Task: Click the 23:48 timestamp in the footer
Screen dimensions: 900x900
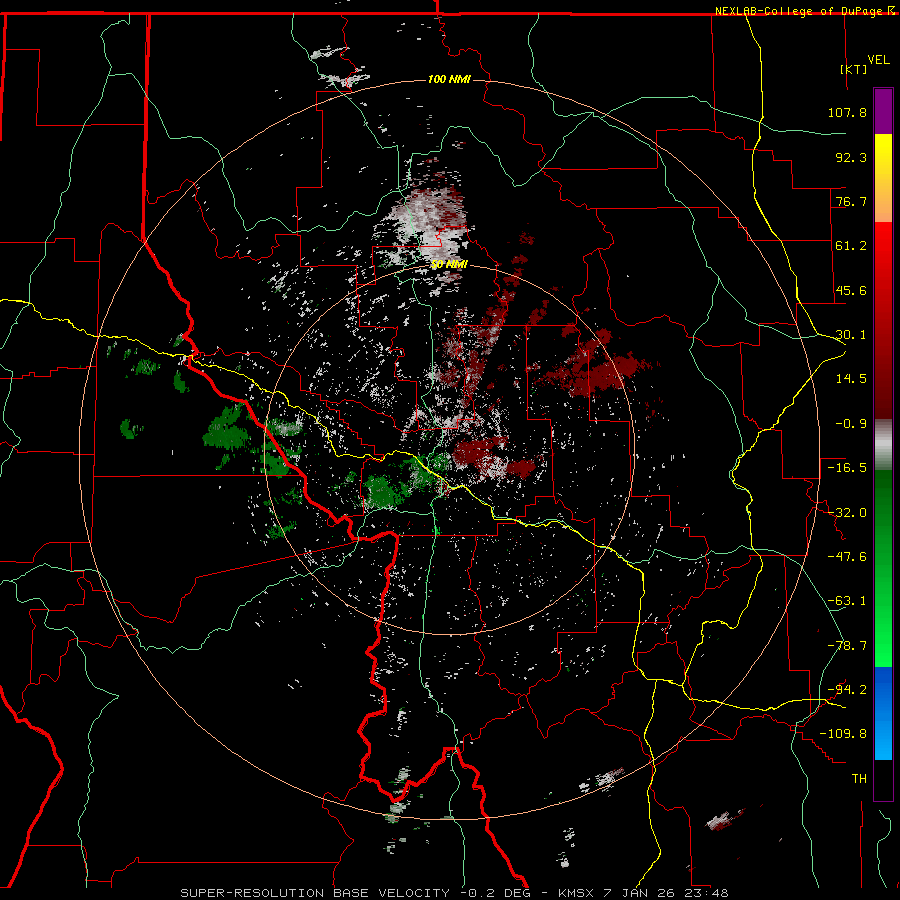Action: [x=706, y=893]
